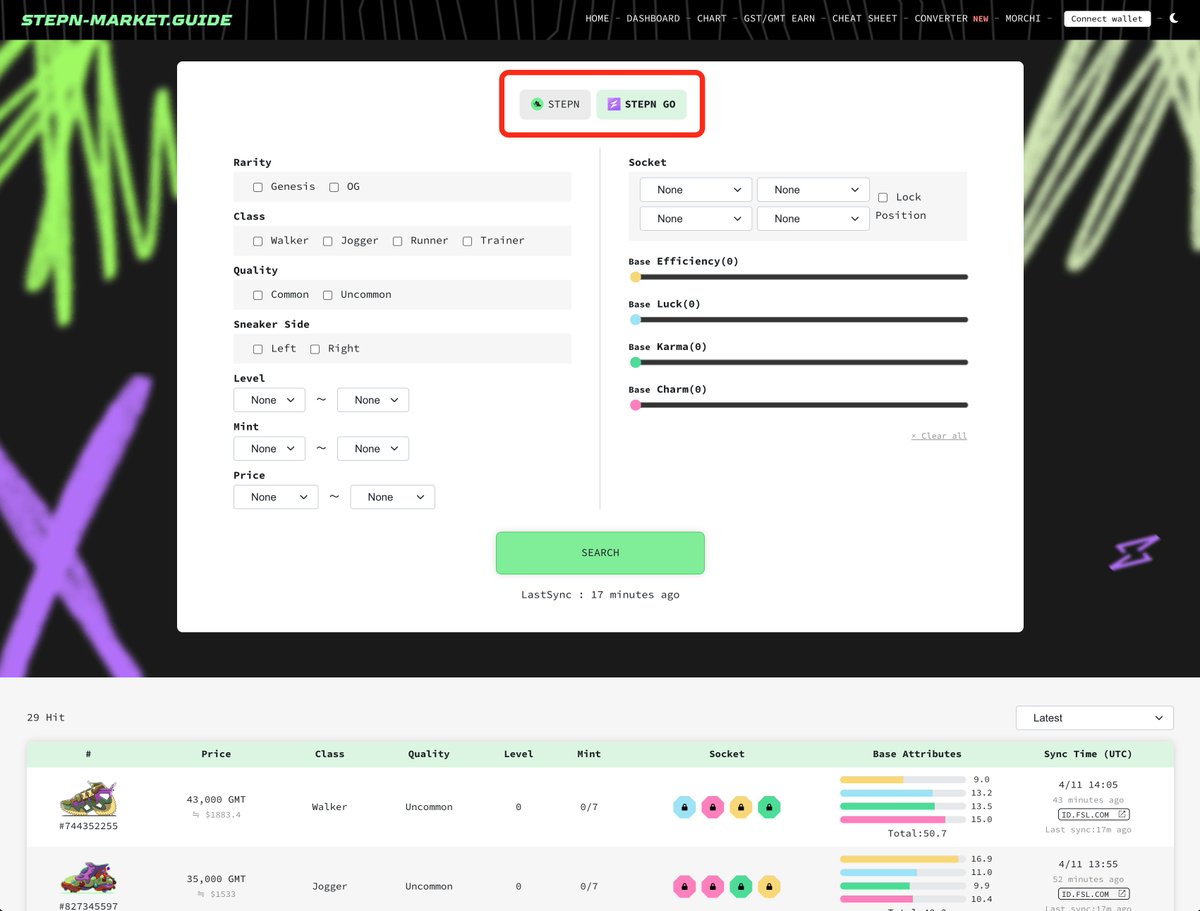1200x911 pixels.
Task: Click the green locked socket in the Walker row
Action: click(768, 807)
